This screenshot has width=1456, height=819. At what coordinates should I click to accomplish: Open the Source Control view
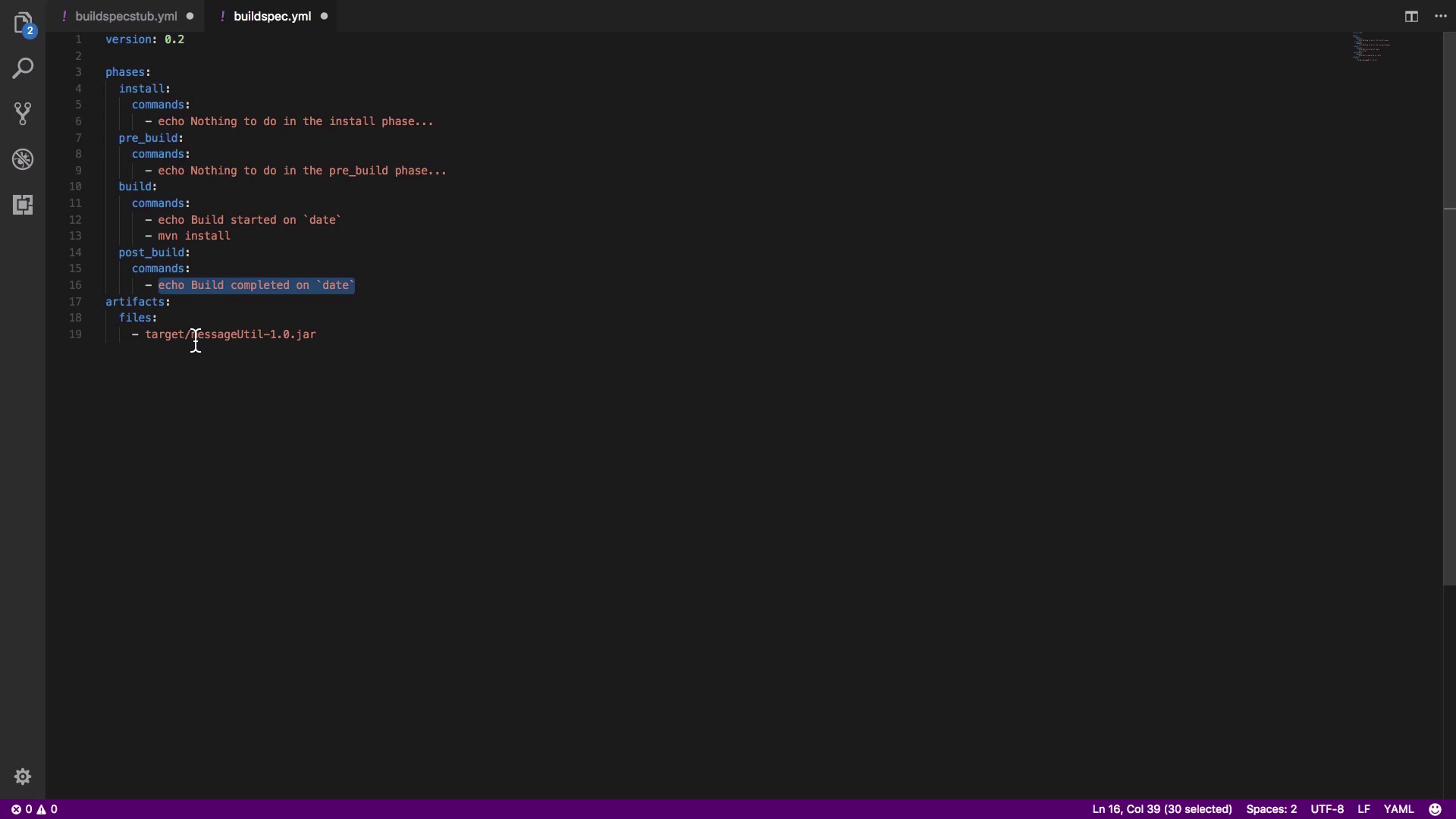[x=23, y=114]
